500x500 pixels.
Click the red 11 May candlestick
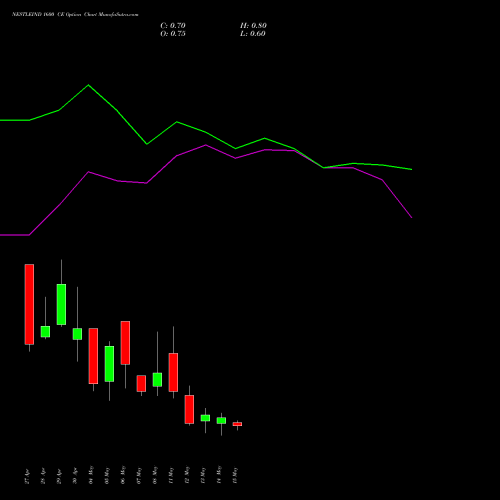pyautogui.click(x=173, y=372)
